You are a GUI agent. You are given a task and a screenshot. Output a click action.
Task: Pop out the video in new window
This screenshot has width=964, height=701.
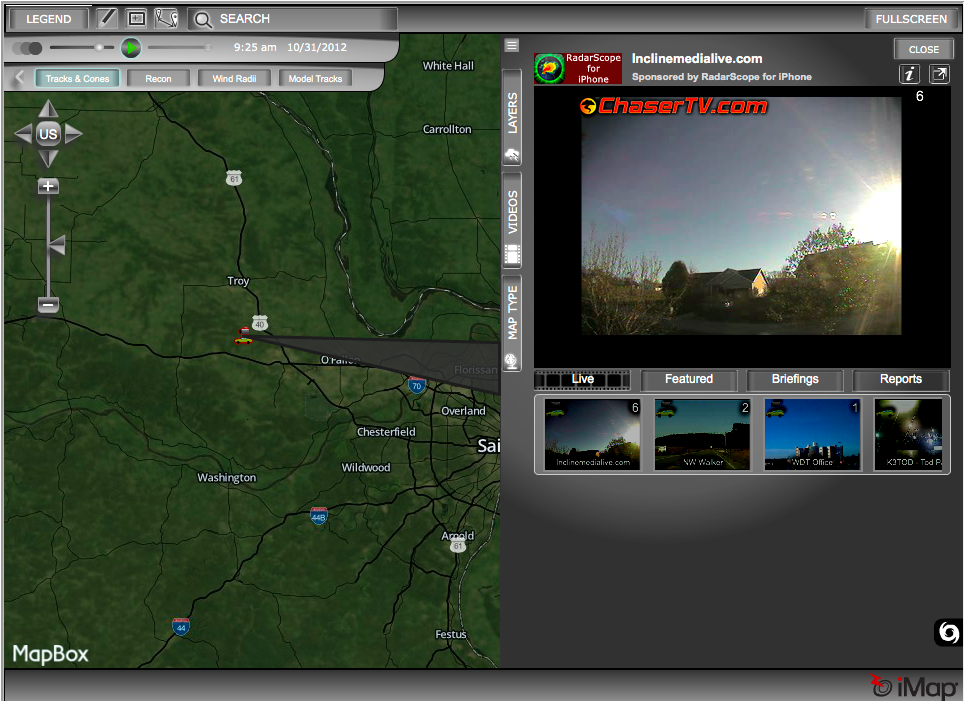[x=939, y=74]
